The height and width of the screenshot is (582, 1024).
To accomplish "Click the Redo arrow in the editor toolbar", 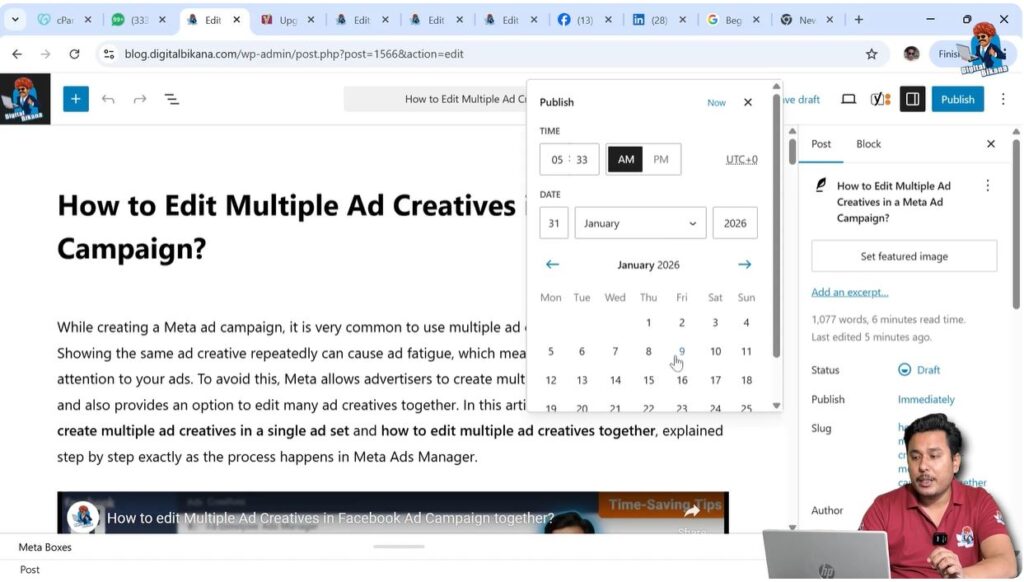I will pos(140,99).
